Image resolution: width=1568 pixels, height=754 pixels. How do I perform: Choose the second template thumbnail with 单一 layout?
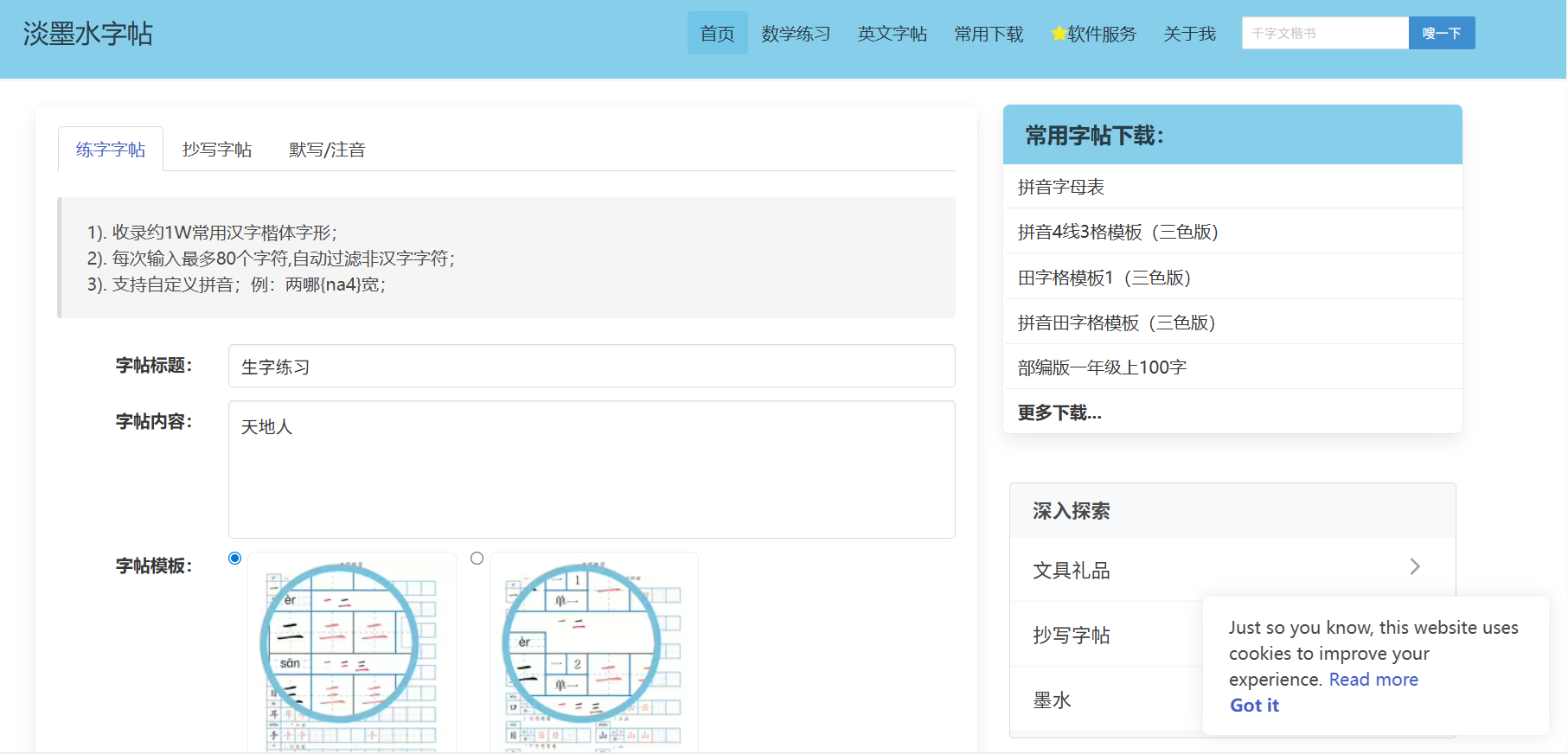594,653
